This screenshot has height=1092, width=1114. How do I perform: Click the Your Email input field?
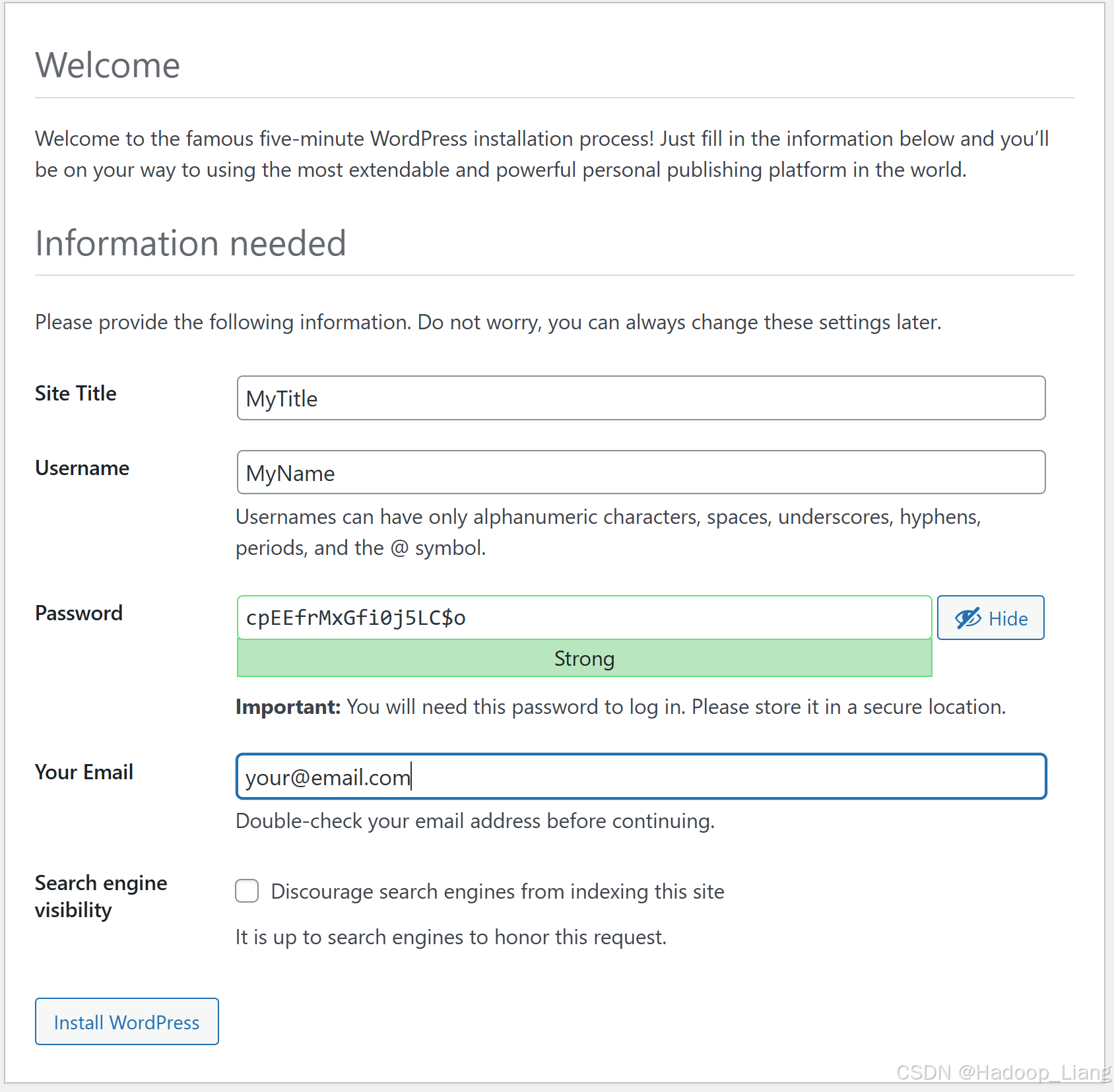641,776
